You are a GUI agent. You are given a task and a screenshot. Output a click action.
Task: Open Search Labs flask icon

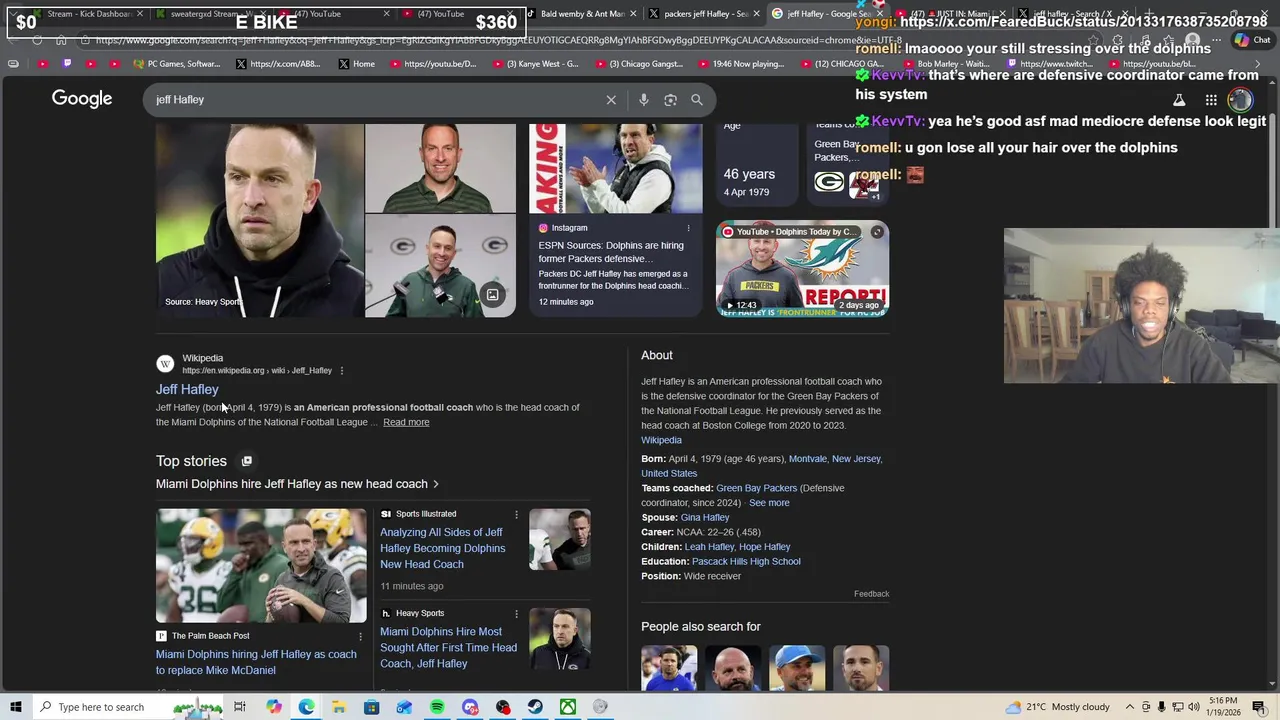coord(1179,100)
